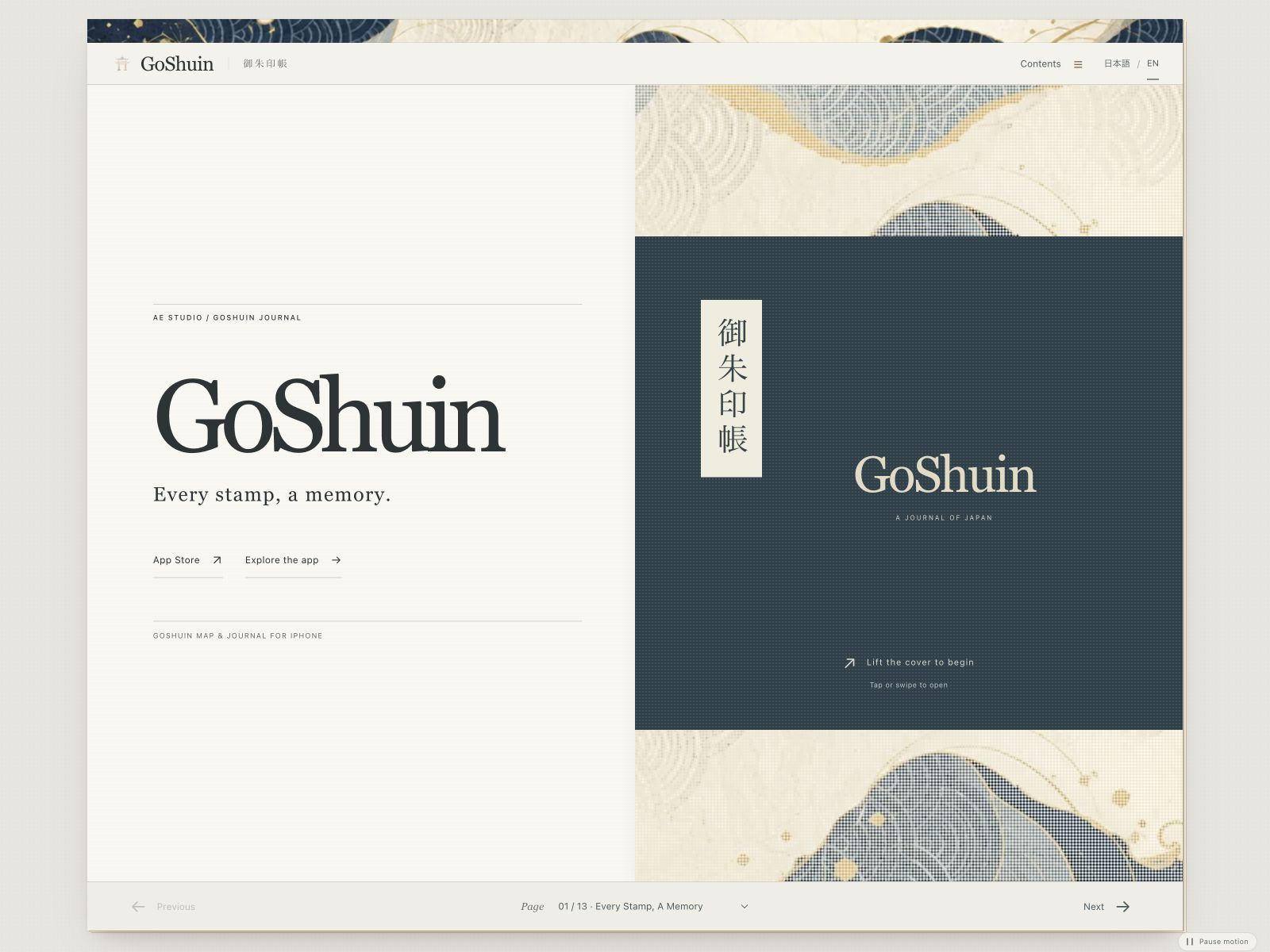Screen dimensions: 1270x952
Task: Click the arrow icon beside Lift the cover
Action: [x=849, y=662]
